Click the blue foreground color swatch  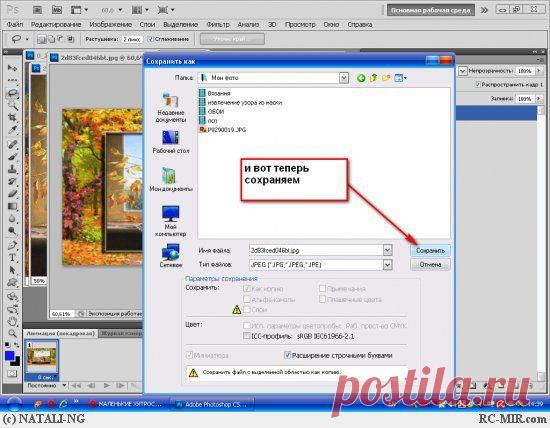click(9, 356)
